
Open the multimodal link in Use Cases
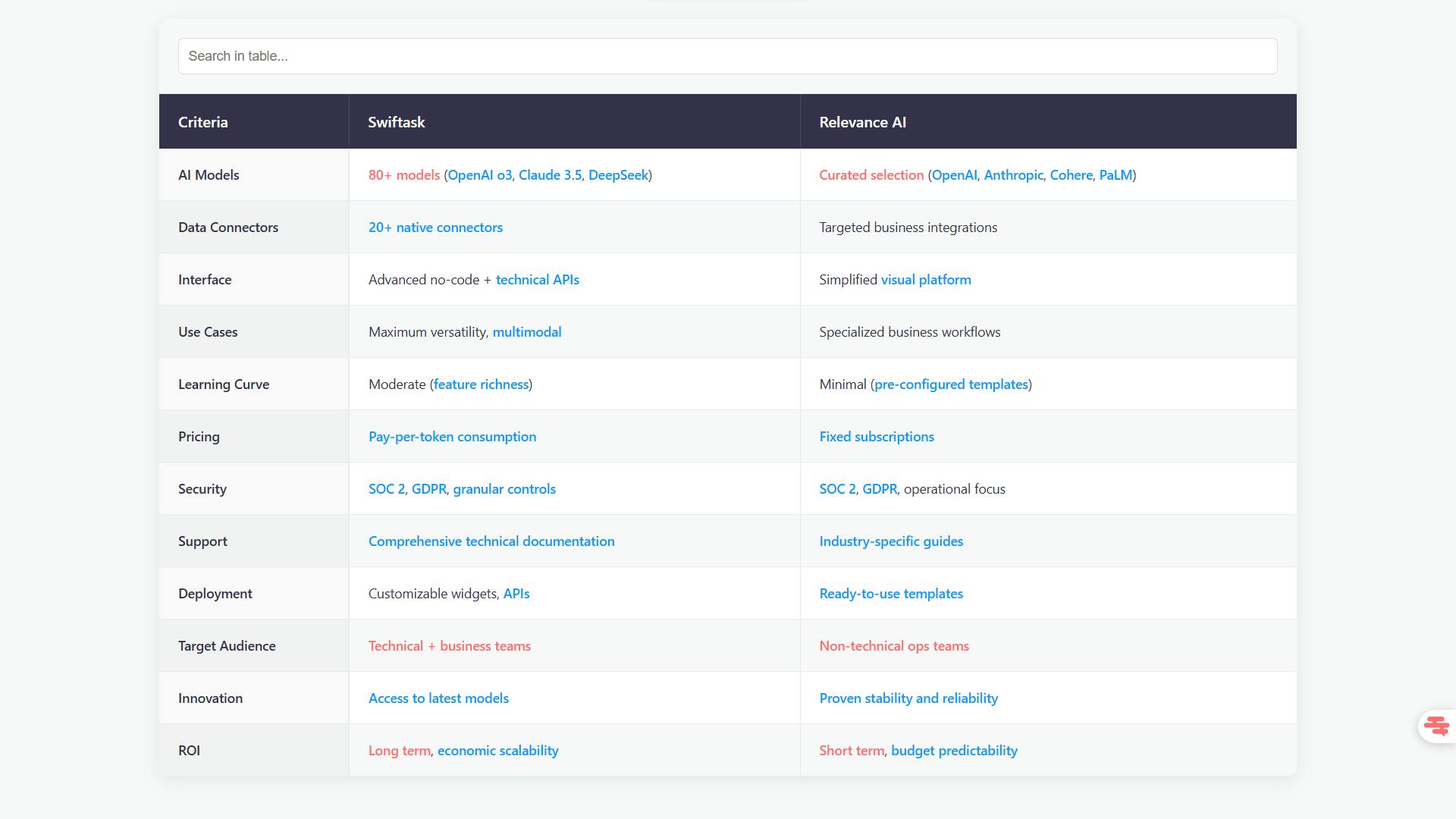526,332
